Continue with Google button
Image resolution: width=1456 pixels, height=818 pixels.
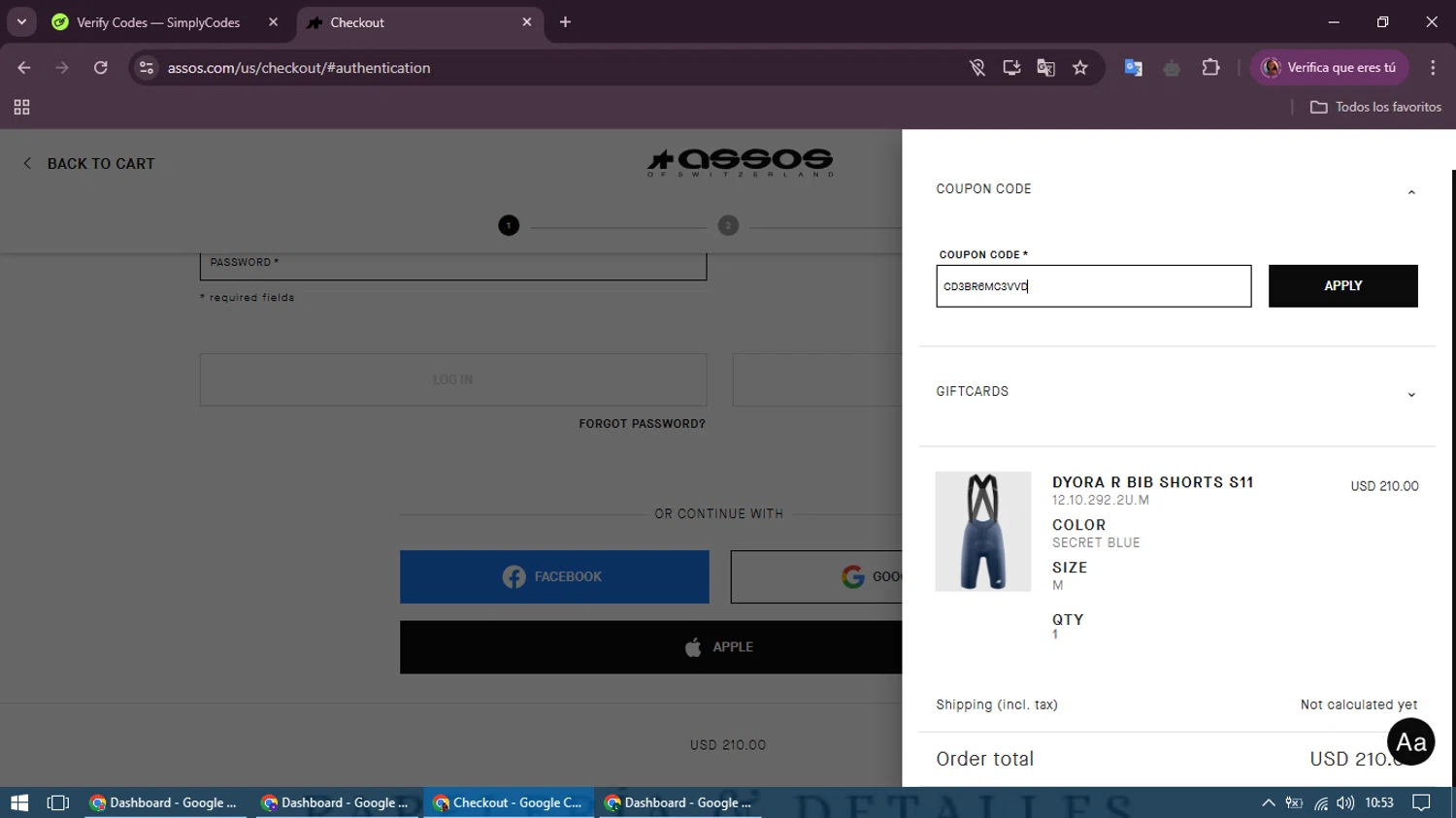click(x=816, y=577)
